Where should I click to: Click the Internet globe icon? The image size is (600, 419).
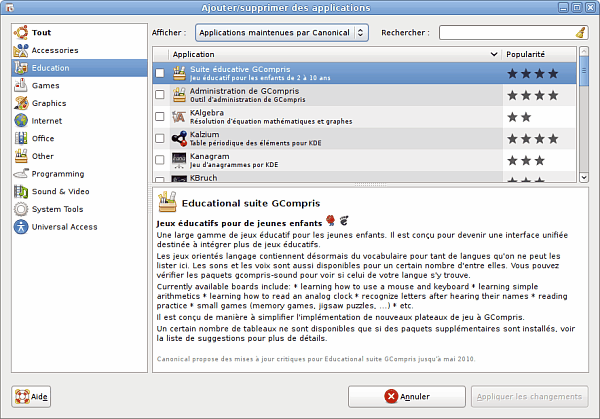(x=21, y=121)
